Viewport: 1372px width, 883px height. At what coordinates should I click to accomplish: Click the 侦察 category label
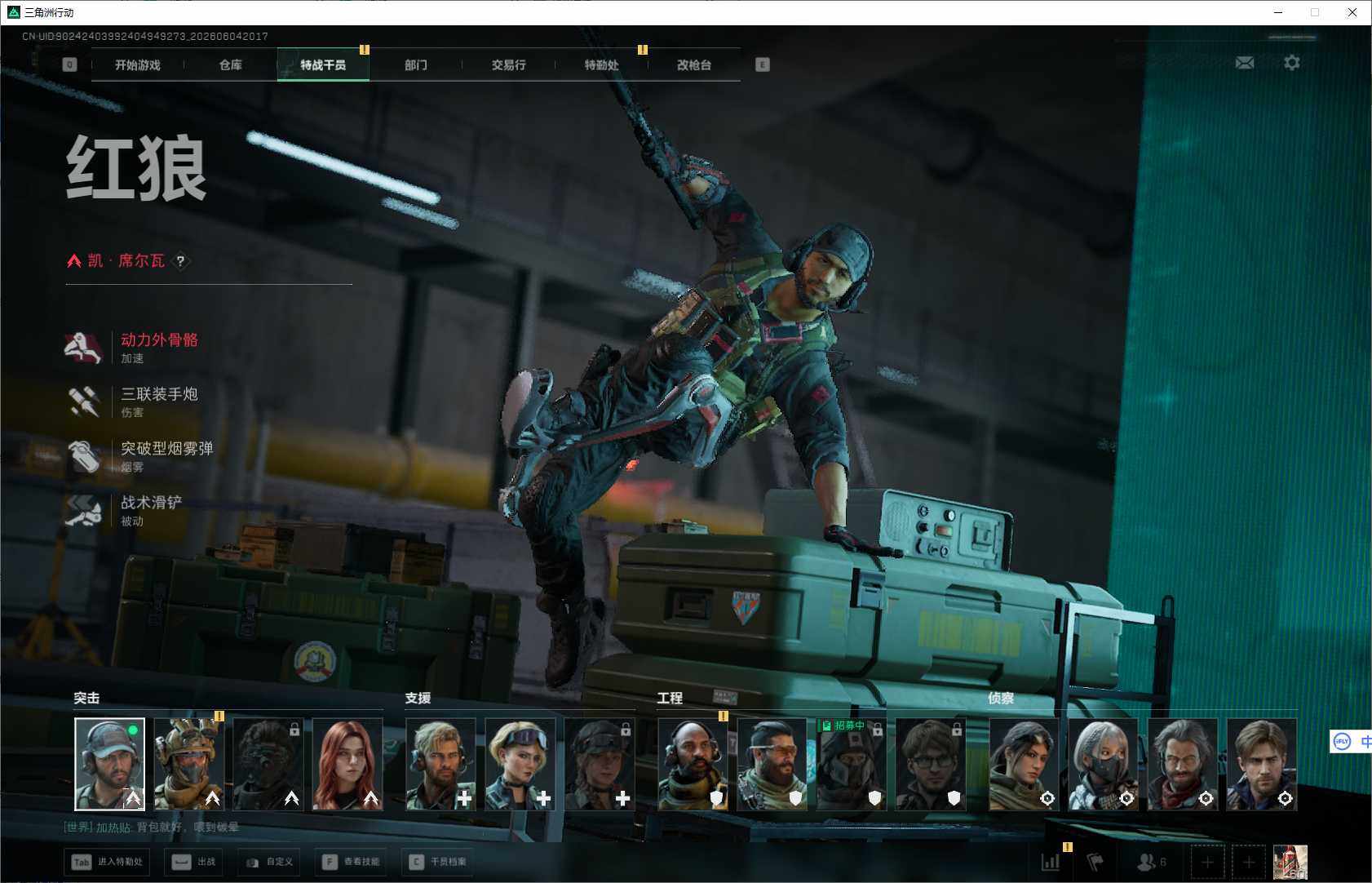(1001, 699)
